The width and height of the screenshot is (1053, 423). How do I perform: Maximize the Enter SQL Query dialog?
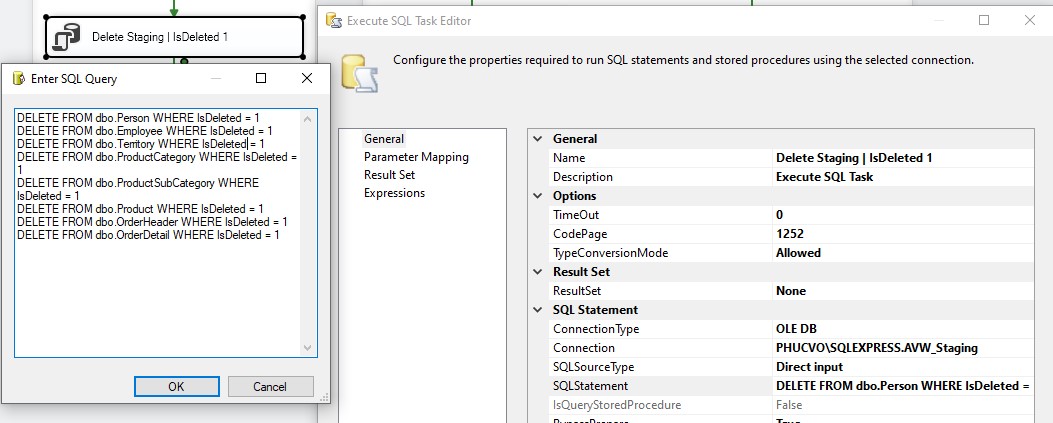coord(261,79)
